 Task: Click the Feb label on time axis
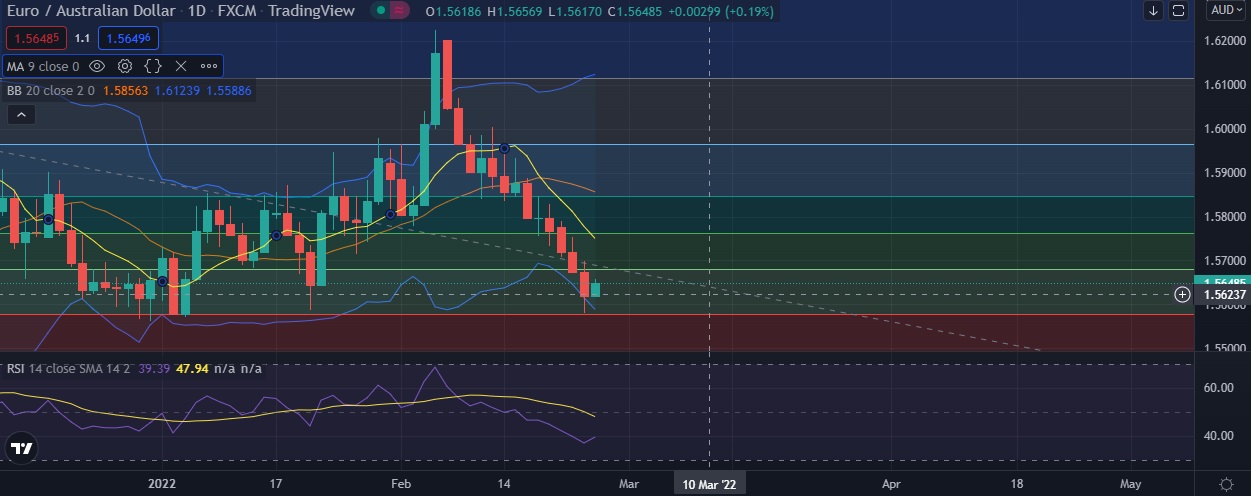click(399, 483)
